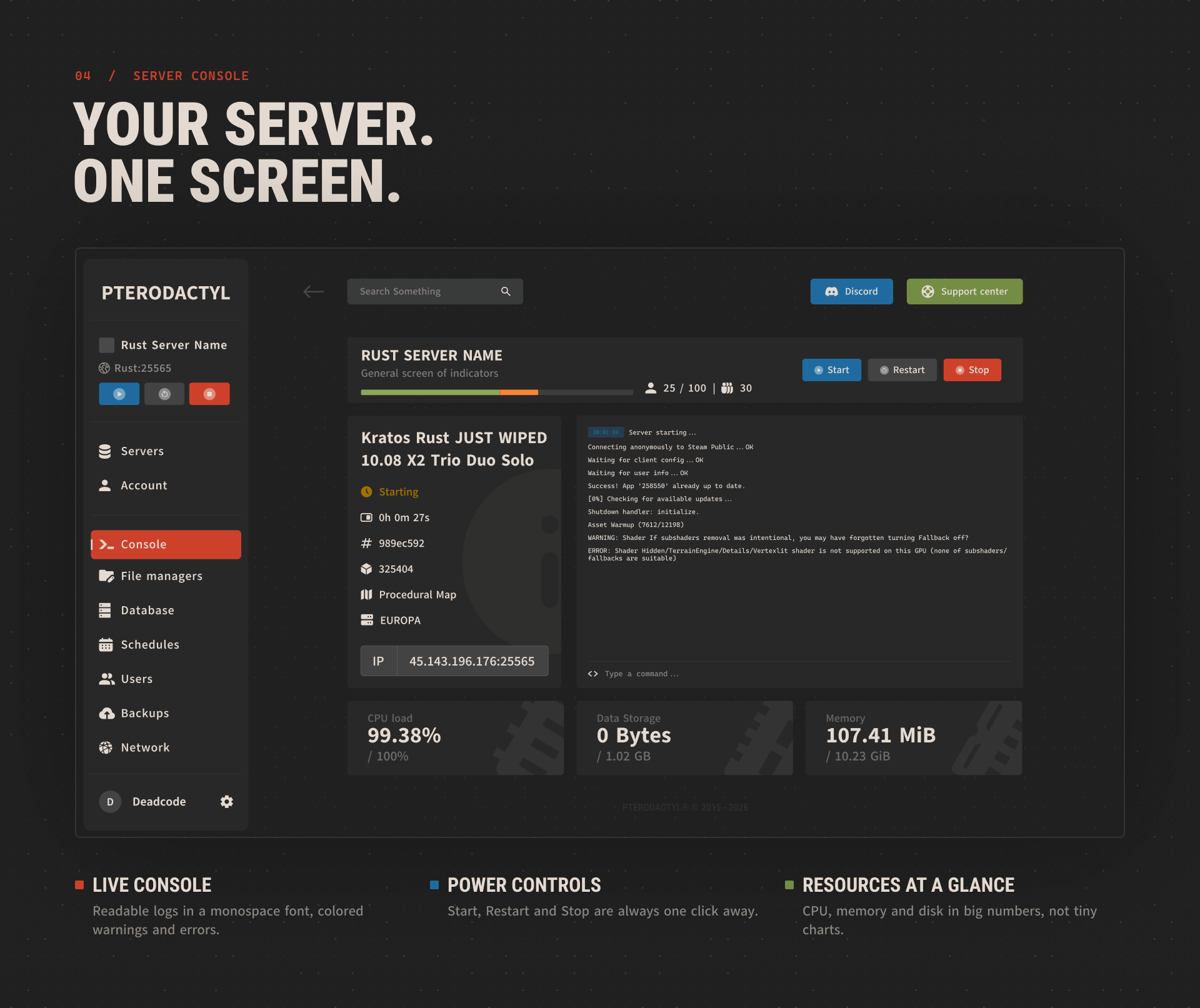1200x1008 pixels.
Task: Click the red stop icon in sidebar
Action: [x=209, y=394]
